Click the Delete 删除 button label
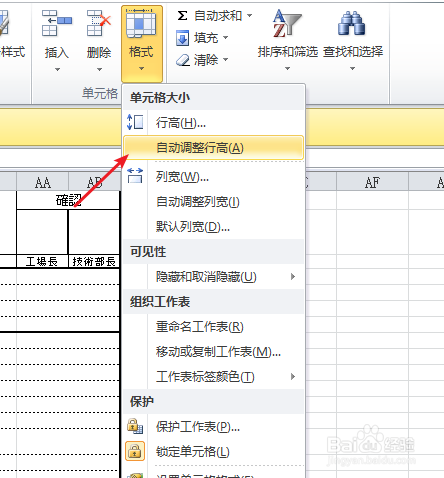Viewport: 444px width, 478px height. 99,52
